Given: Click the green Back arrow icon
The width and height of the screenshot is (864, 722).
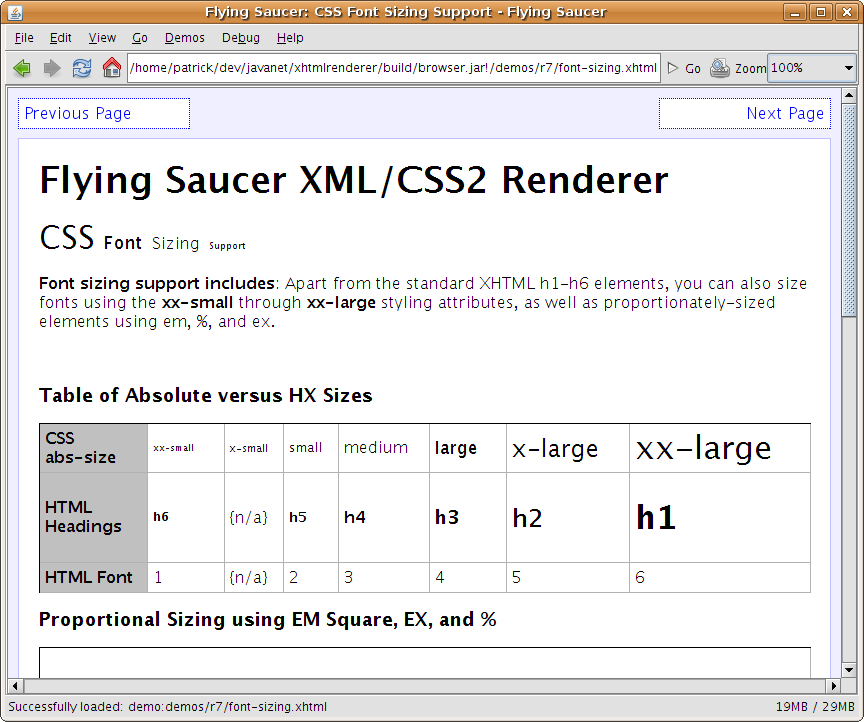Looking at the screenshot, I should [22, 68].
